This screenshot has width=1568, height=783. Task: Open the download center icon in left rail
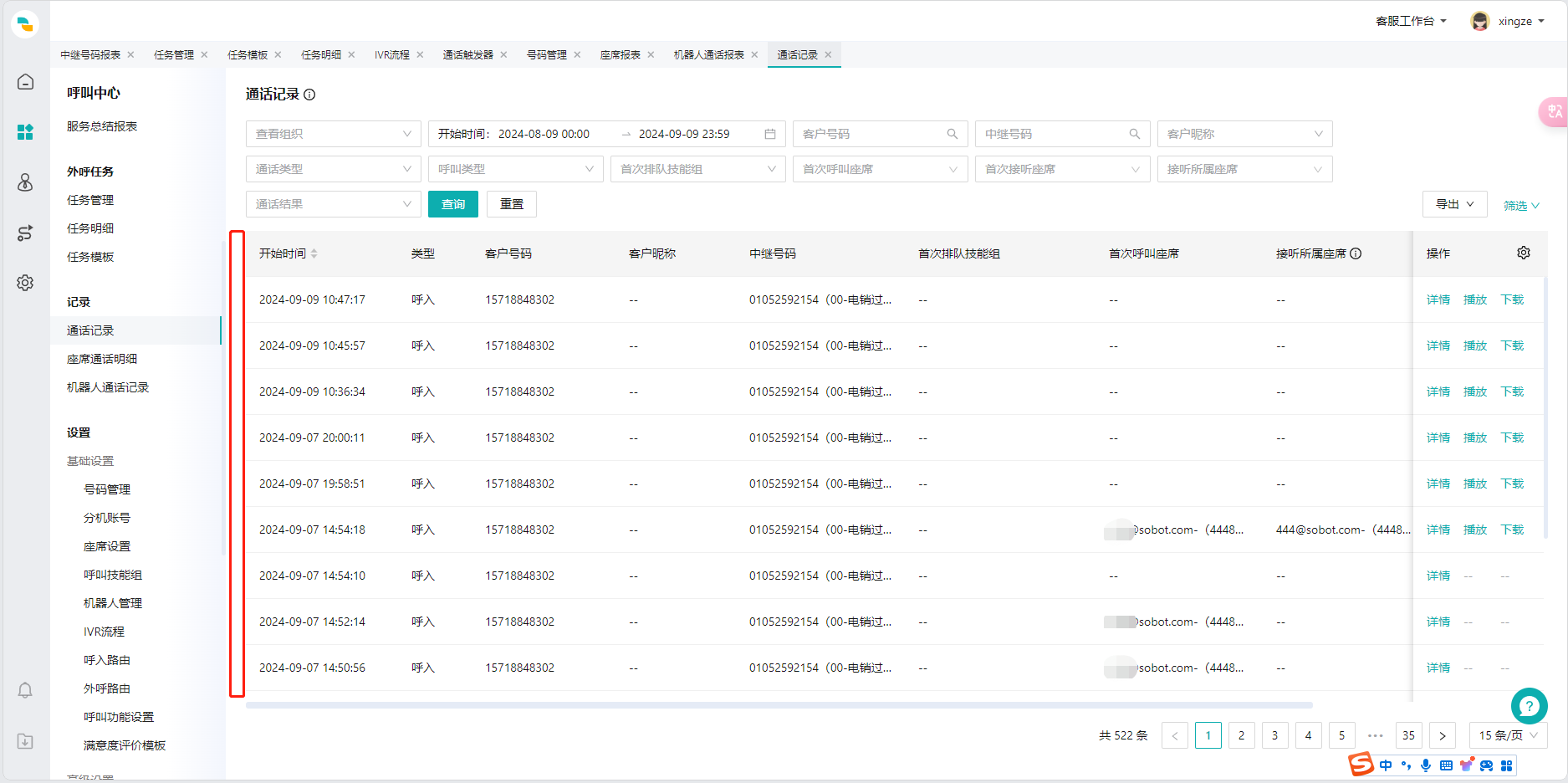(x=25, y=741)
